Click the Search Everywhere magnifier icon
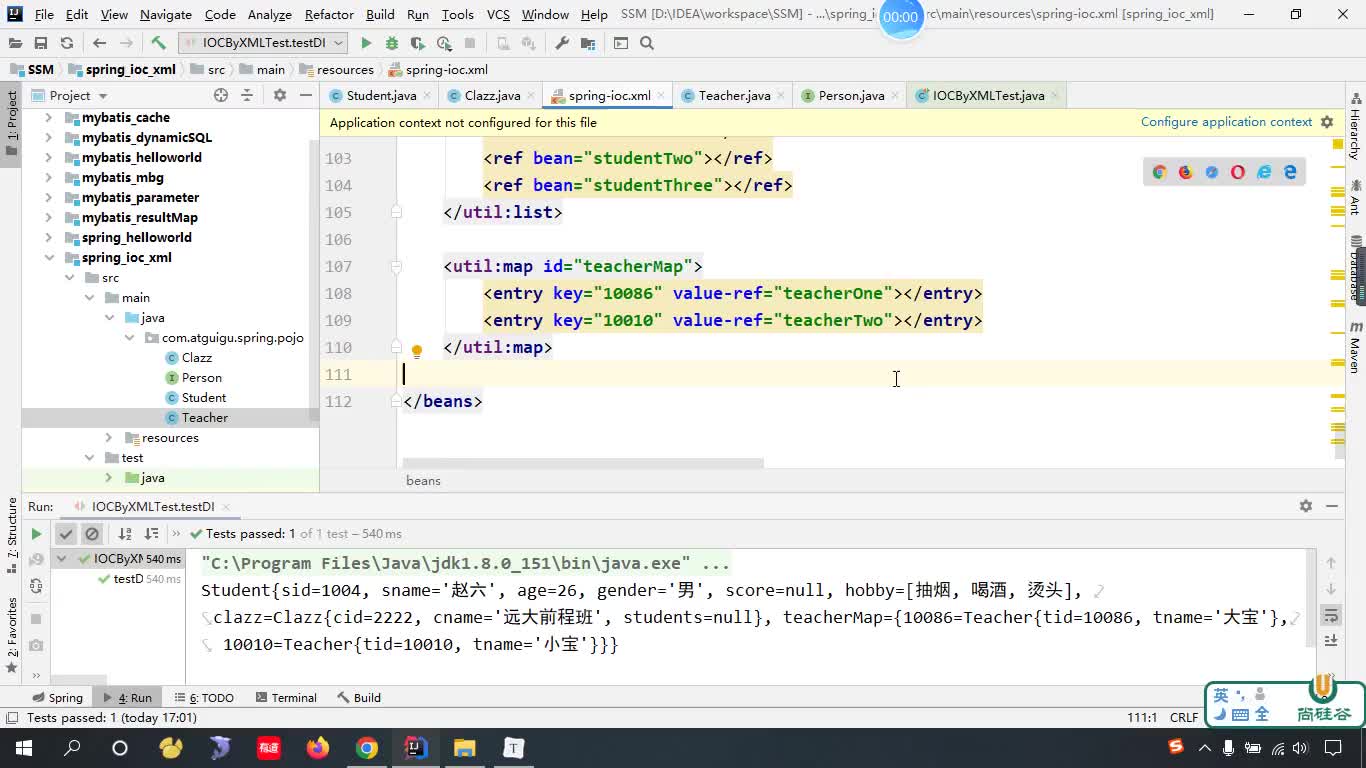The height and width of the screenshot is (768, 1366). click(647, 43)
